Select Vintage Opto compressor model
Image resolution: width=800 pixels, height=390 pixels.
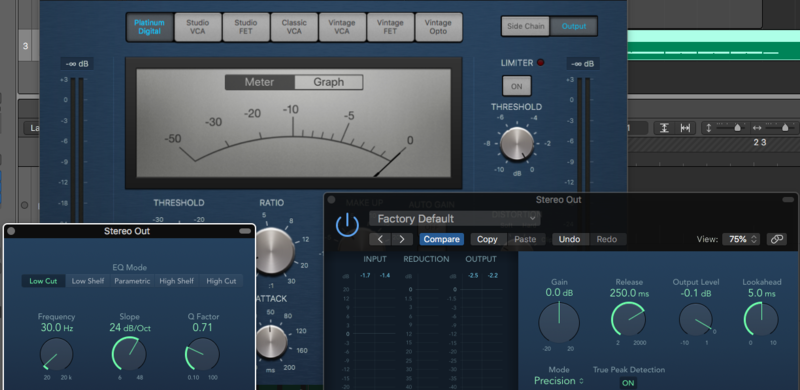click(x=438, y=27)
